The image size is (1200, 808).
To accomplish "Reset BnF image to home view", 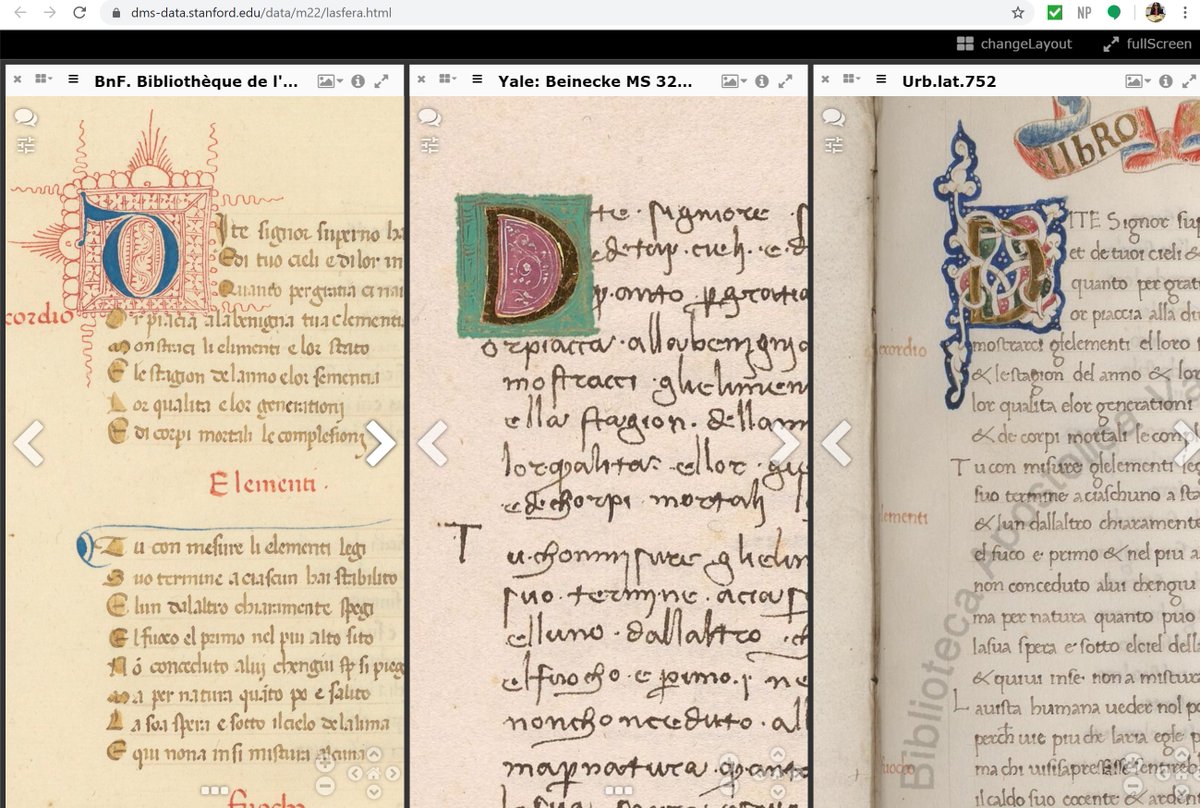I will tap(373, 774).
